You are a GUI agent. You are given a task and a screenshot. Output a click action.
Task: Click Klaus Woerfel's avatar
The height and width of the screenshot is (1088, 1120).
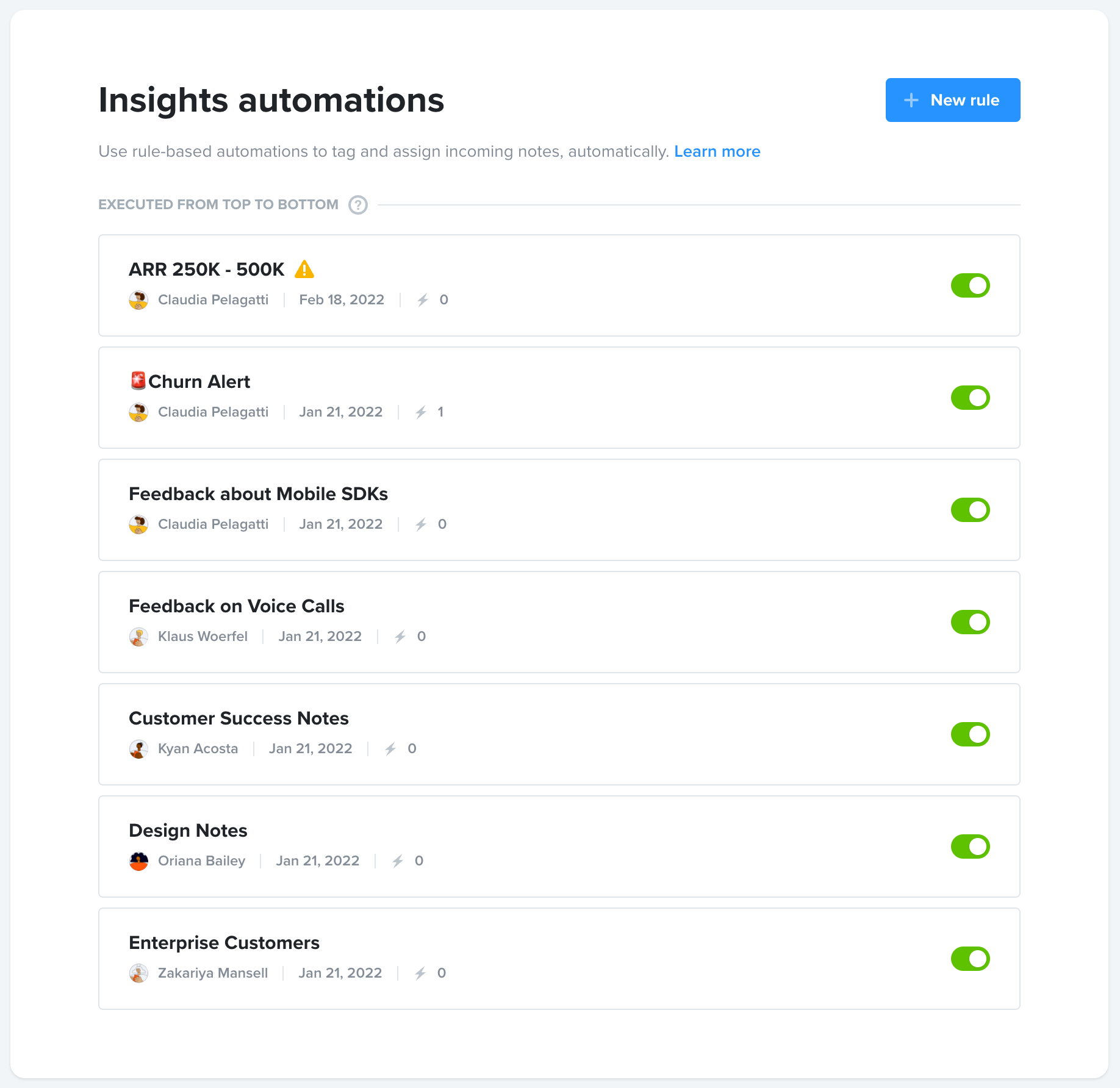138,637
